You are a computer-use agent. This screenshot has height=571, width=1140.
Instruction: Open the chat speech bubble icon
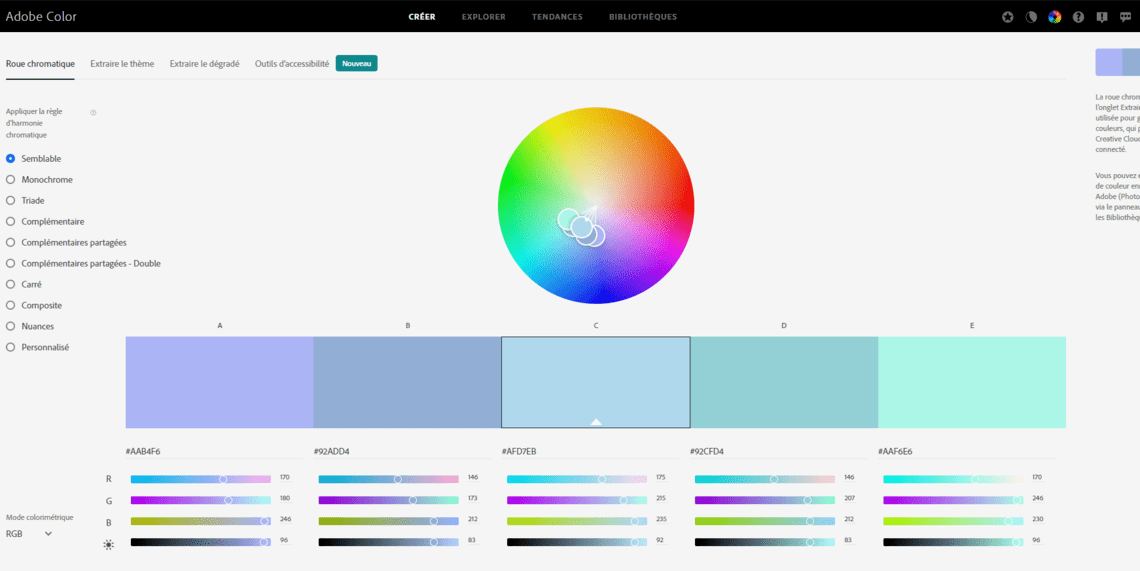tap(1125, 17)
